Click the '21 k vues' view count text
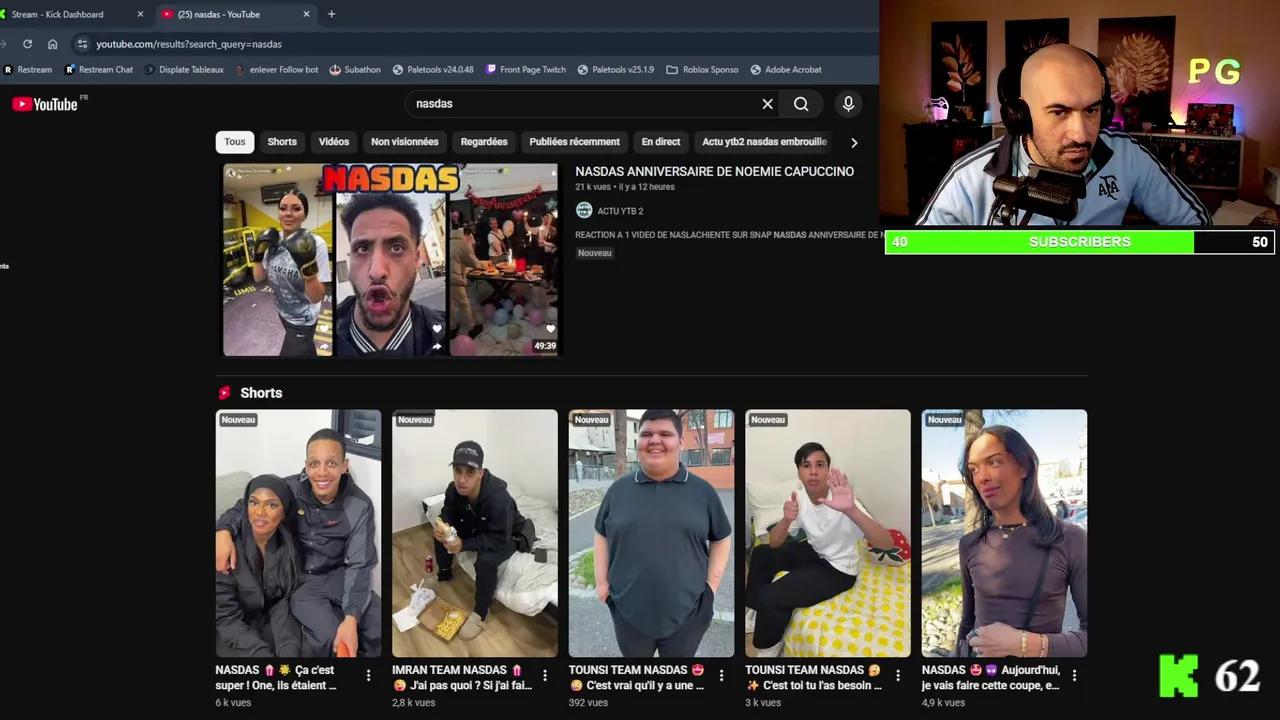Viewport: 1280px width, 720px height. (594, 187)
